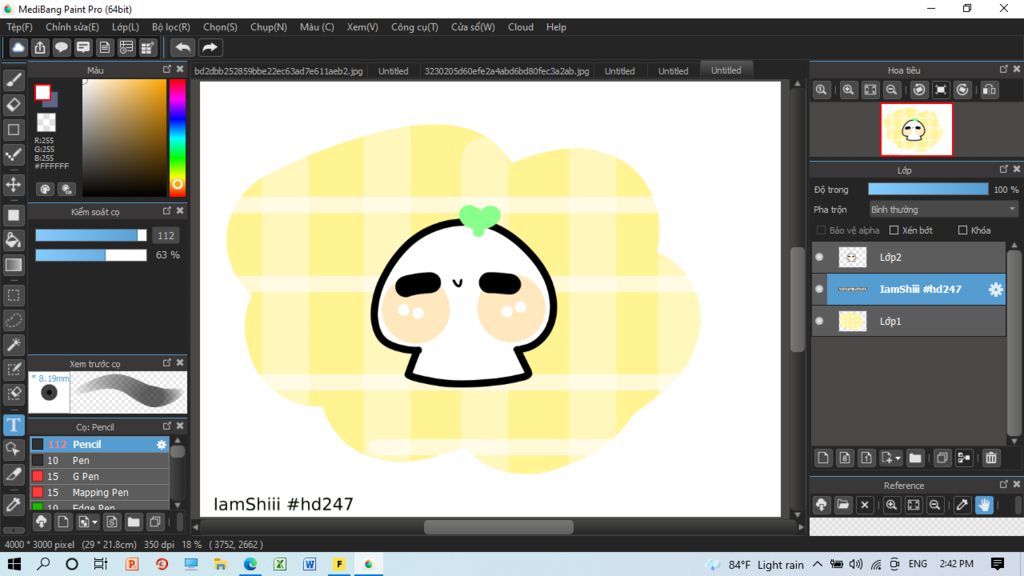The height and width of the screenshot is (576, 1024).
Task: Undock the Màu color panel
Action: point(167,69)
